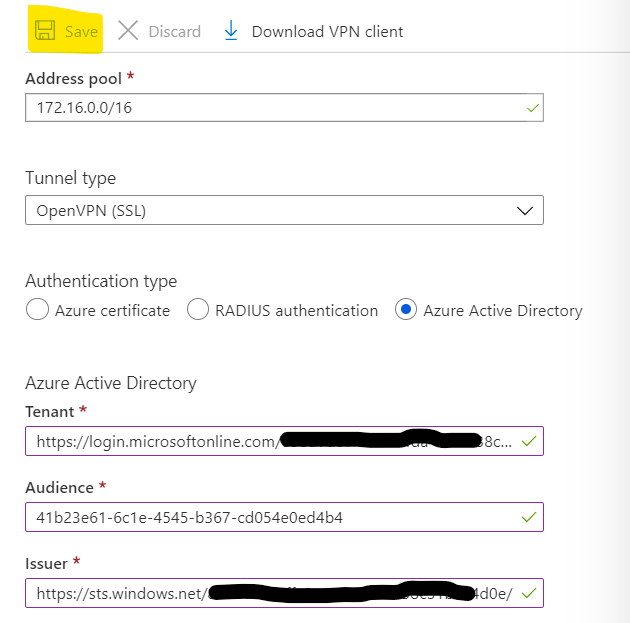Click the validation checkmark in Tenant field
This screenshot has width=630, height=623.
pyautogui.click(x=529, y=441)
